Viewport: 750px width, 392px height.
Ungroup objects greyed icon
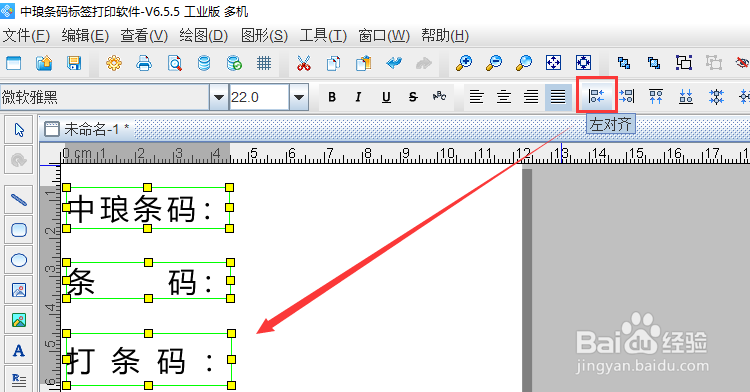[714, 63]
